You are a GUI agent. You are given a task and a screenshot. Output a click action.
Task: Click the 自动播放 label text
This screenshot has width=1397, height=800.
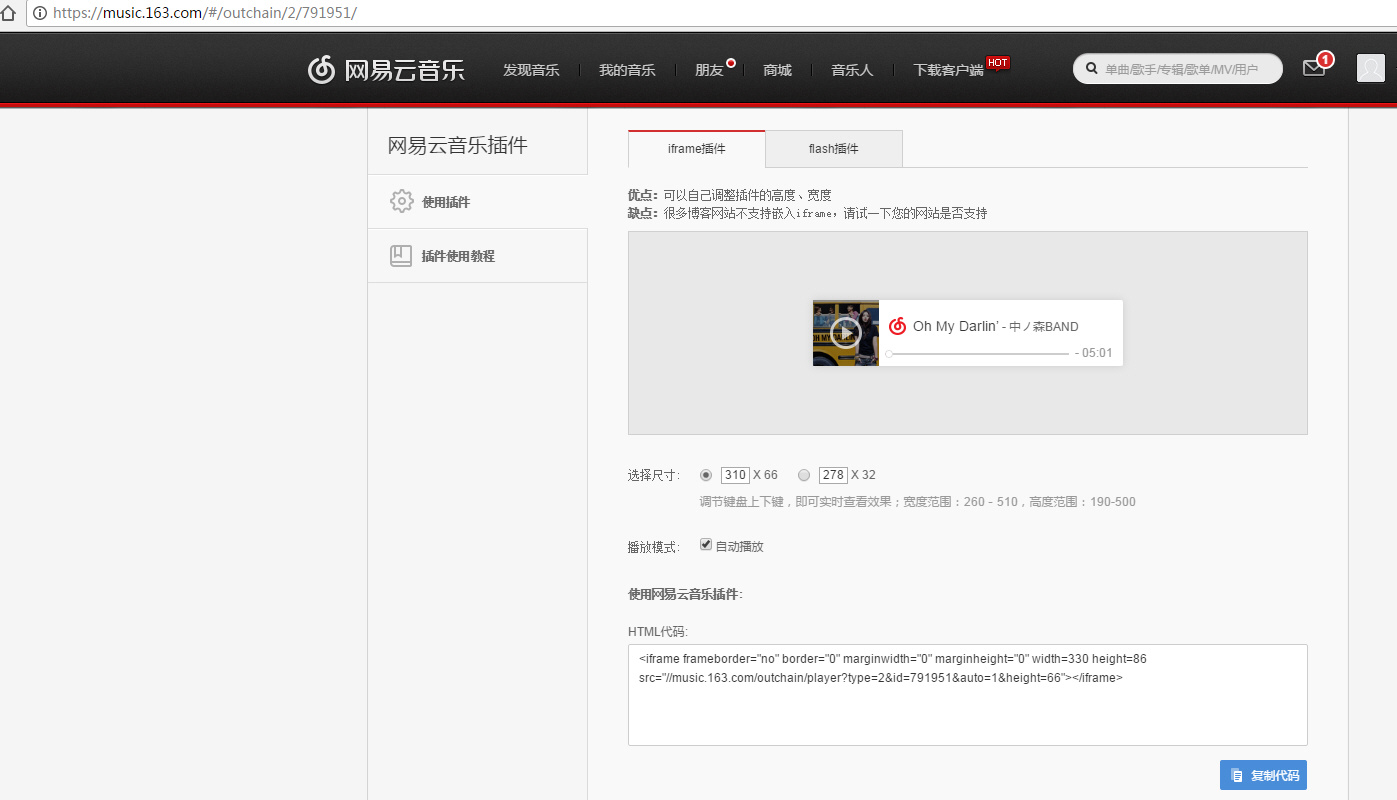(739, 546)
